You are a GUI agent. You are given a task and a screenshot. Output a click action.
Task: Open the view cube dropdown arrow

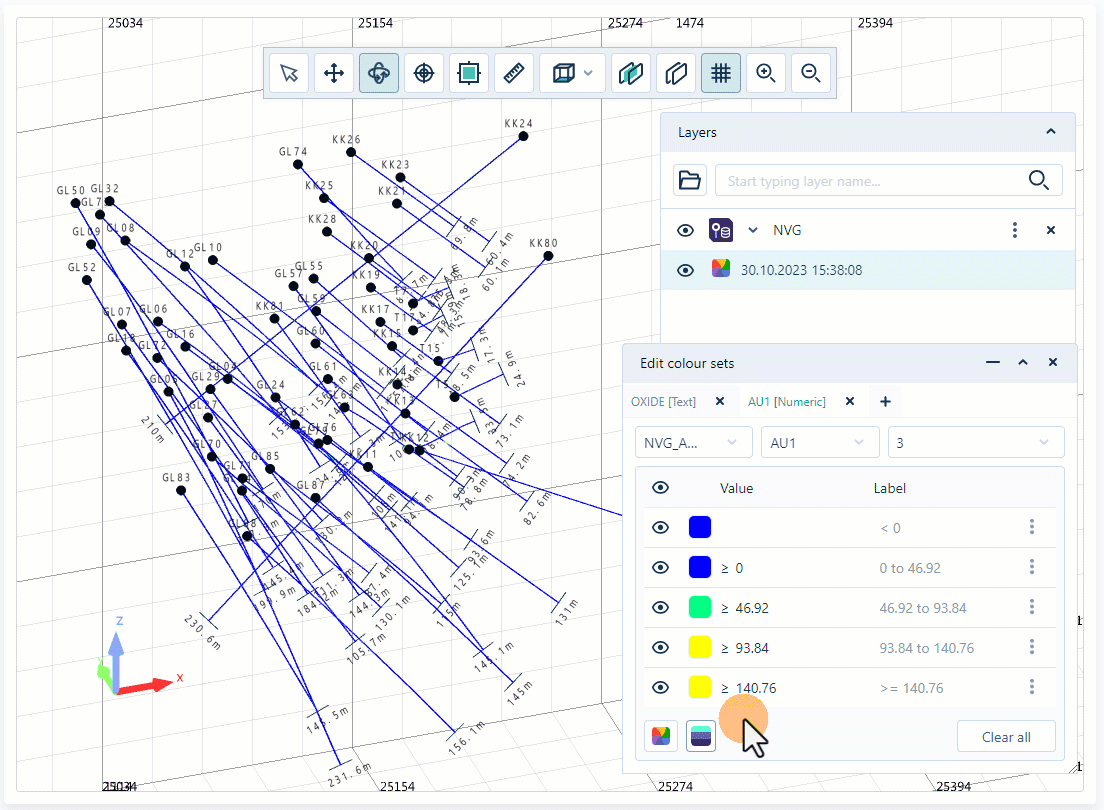(x=588, y=72)
